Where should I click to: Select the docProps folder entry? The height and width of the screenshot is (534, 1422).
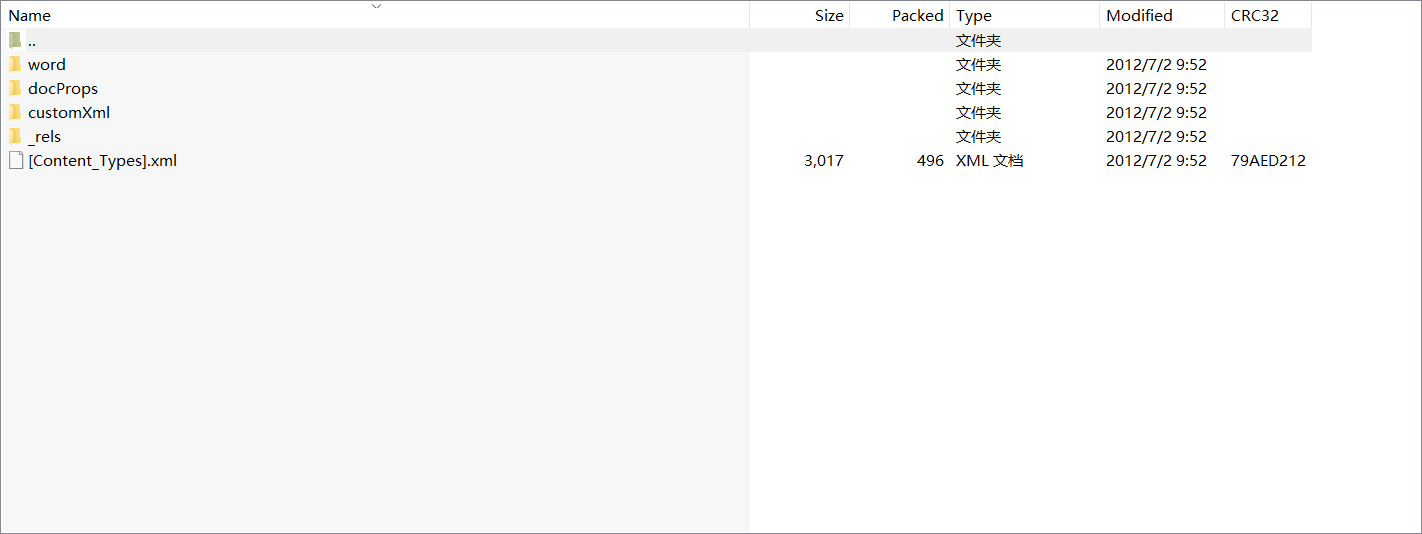pyautogui.click(x=63, y=88)
